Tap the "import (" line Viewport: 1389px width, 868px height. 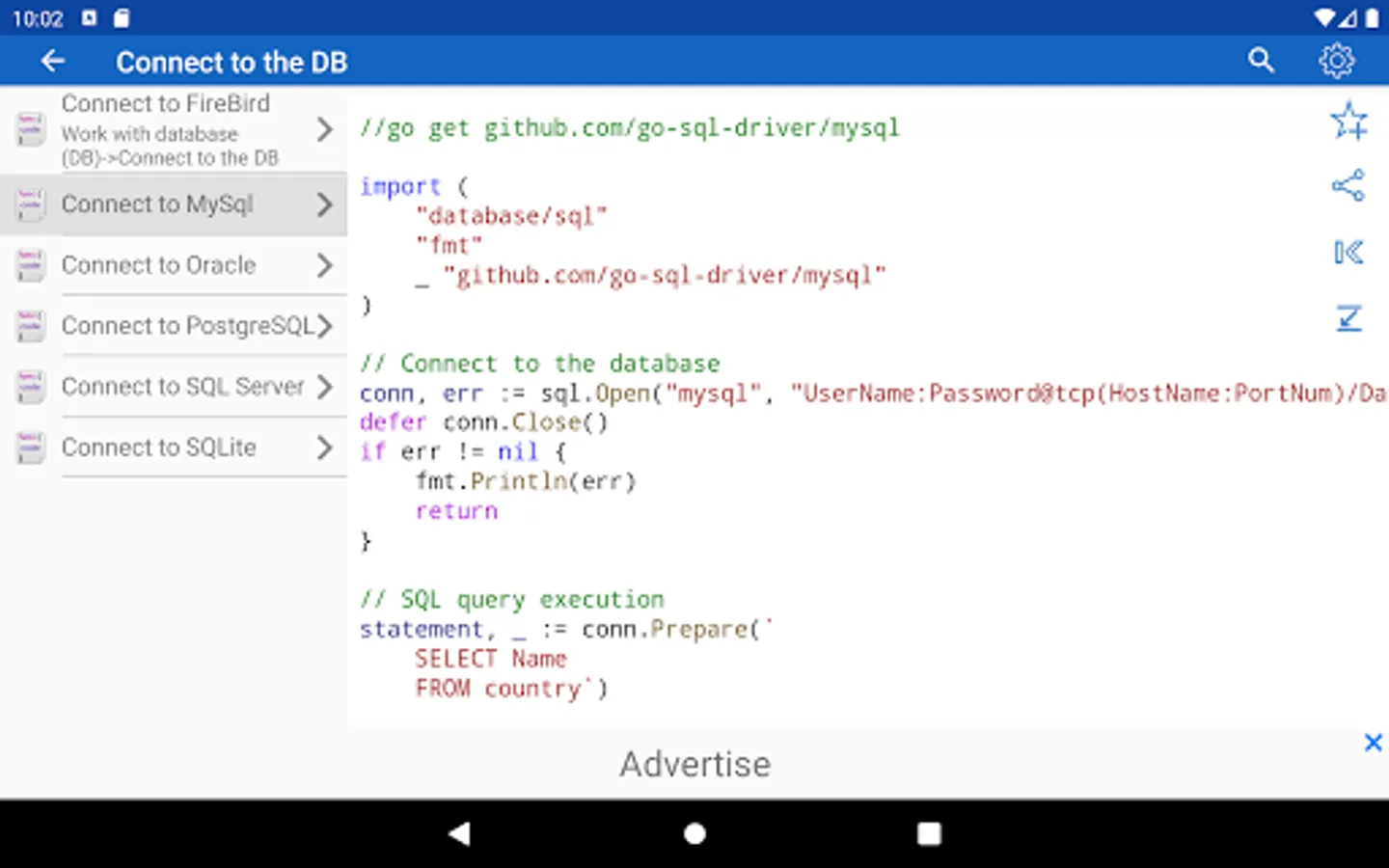[414, 187]
